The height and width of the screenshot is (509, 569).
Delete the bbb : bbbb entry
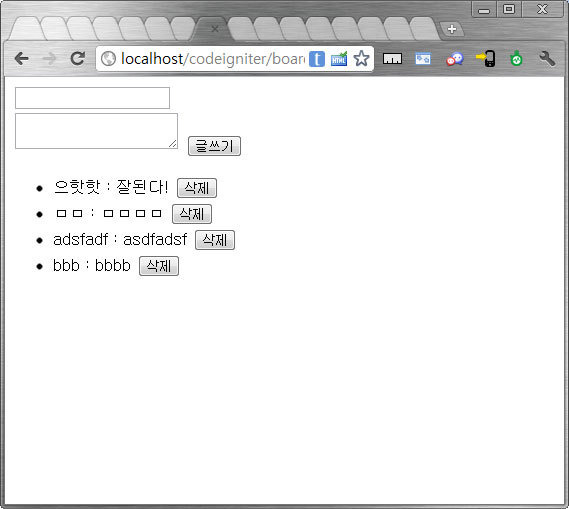tap(159, 266)
